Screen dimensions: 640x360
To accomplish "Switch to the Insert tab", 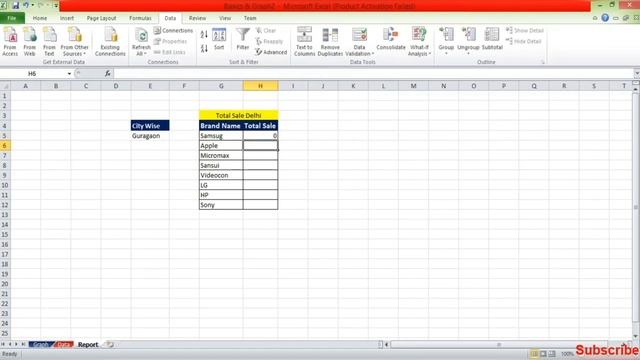I will [67, 18].
